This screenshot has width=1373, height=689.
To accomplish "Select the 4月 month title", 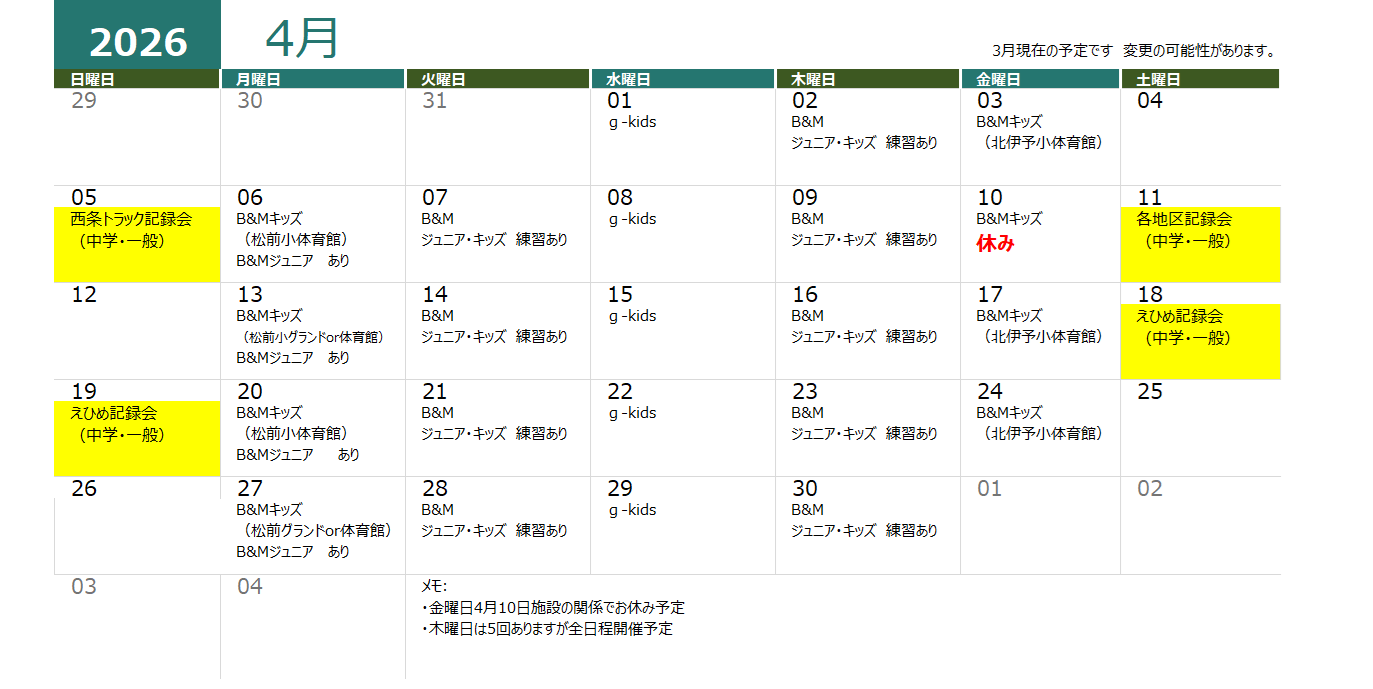I will click(x=302, y=39).
